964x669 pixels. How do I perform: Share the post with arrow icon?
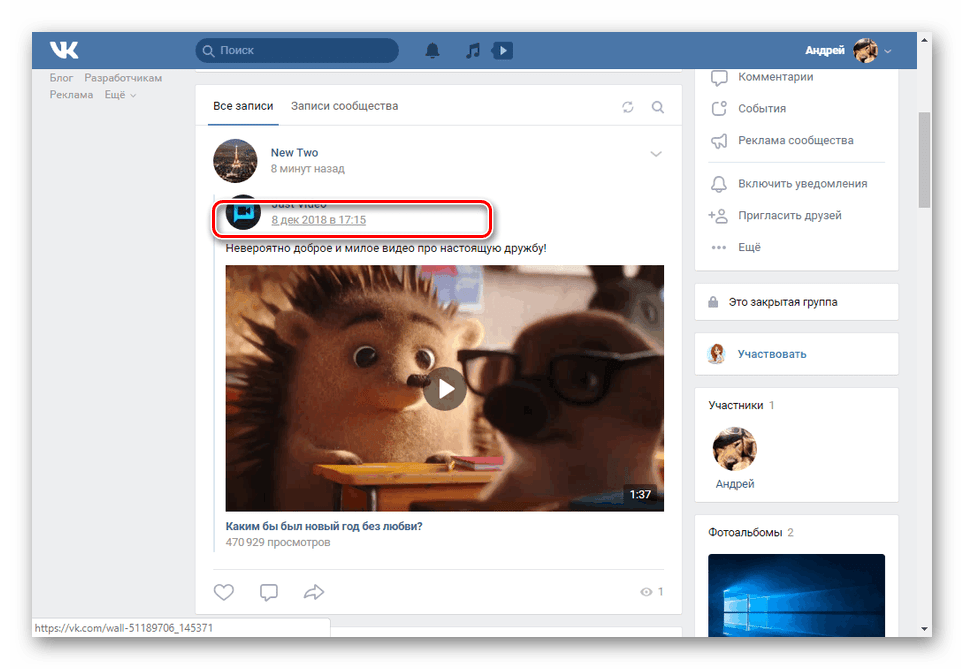(x=314, y=592)
